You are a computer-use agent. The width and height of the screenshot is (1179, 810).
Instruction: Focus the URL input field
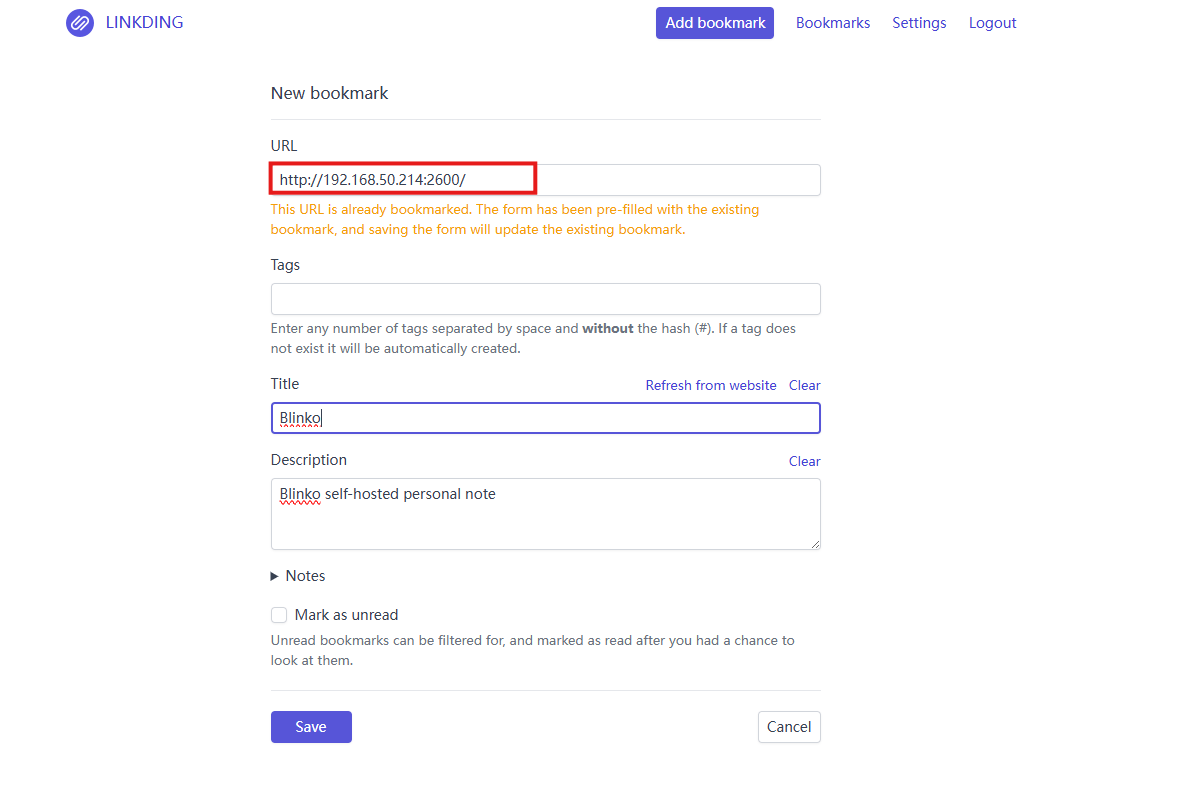(545, 180)
